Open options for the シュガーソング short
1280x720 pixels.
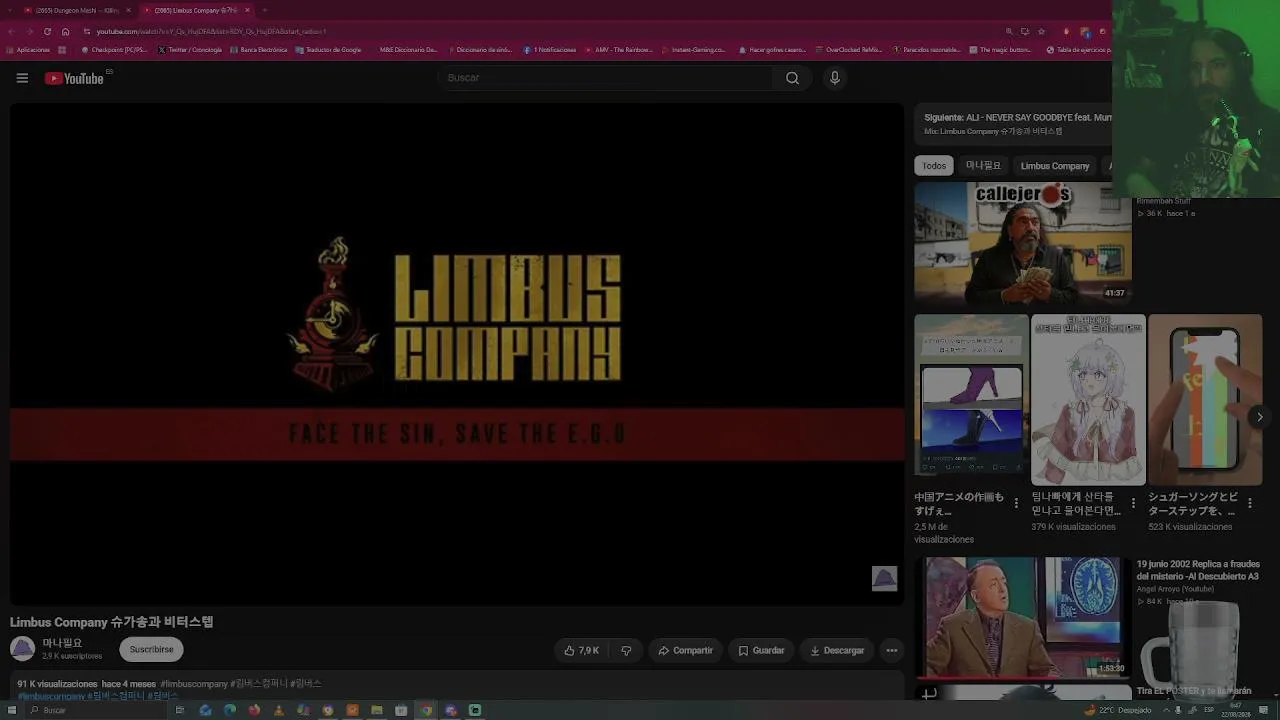[x=1249, y=503]
